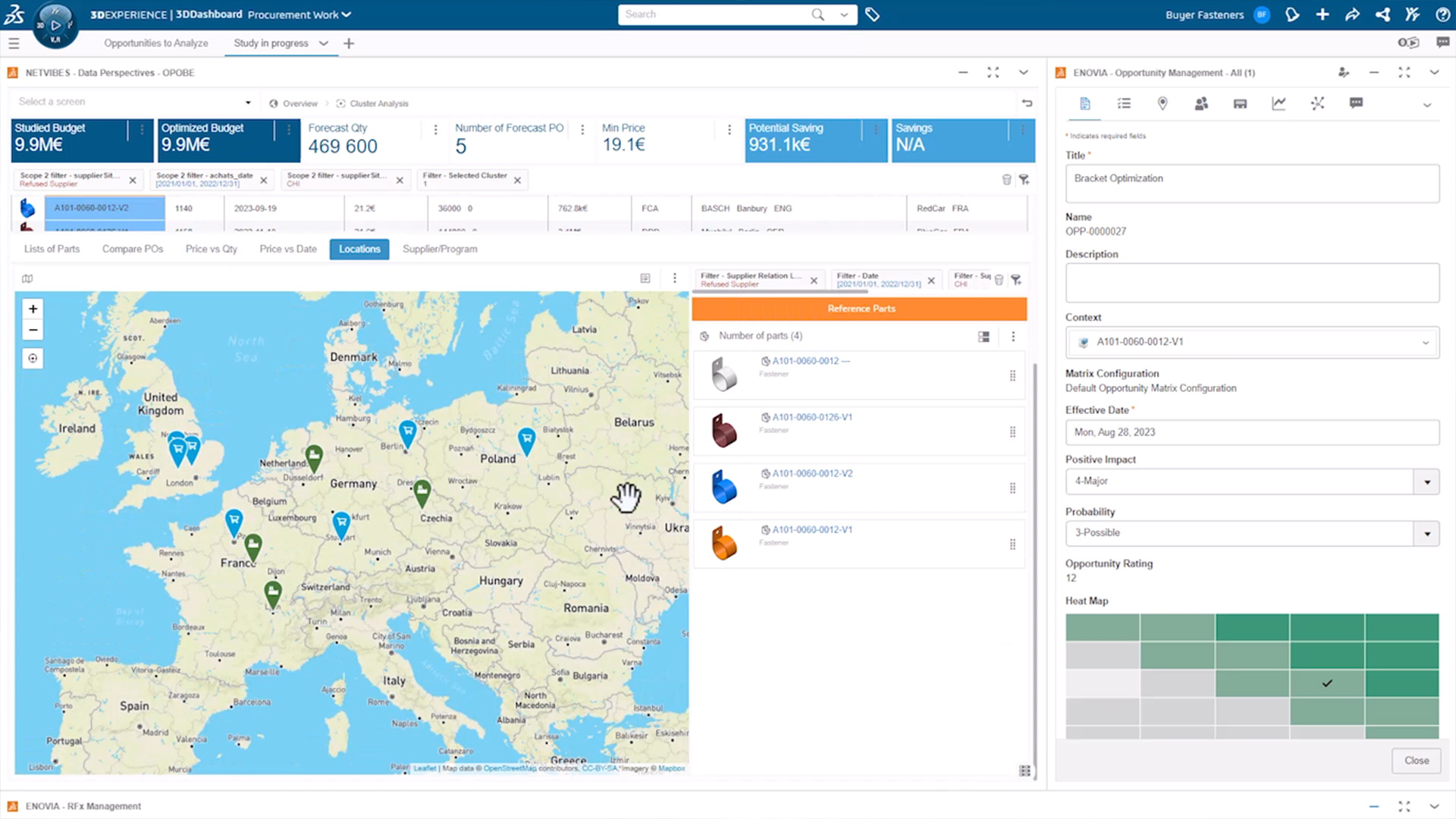Remove the Selected Cluster filter chip
1456x819 pixels.
click(517, 180)
